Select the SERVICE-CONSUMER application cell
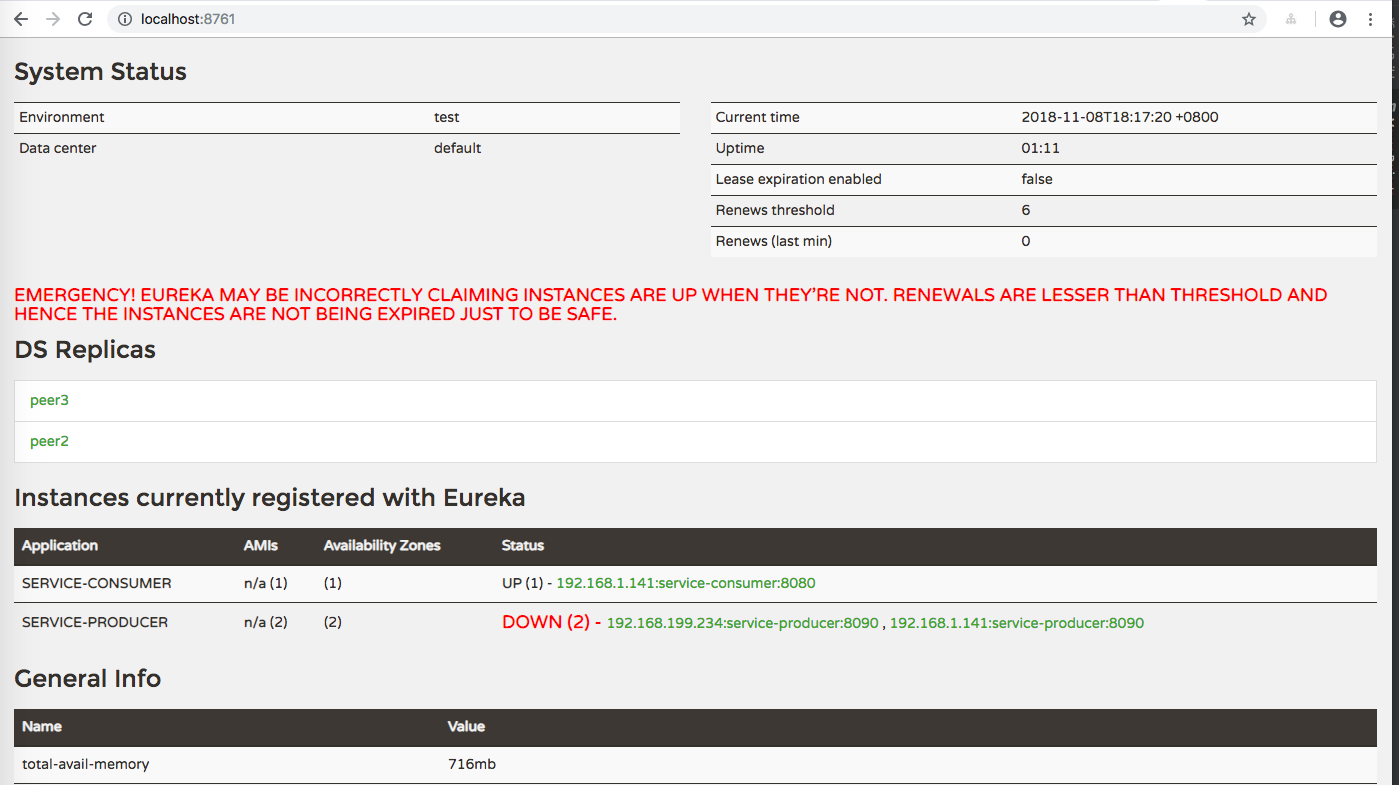 pos(97,583)
